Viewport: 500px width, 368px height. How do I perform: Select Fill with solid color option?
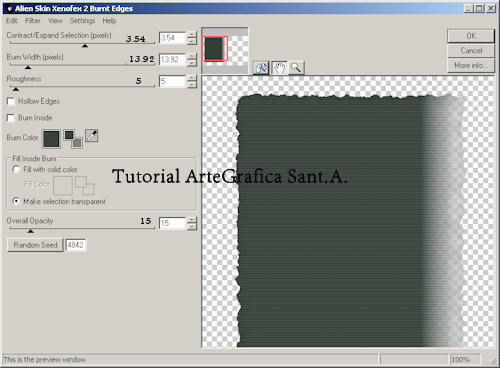pos(16,169)
